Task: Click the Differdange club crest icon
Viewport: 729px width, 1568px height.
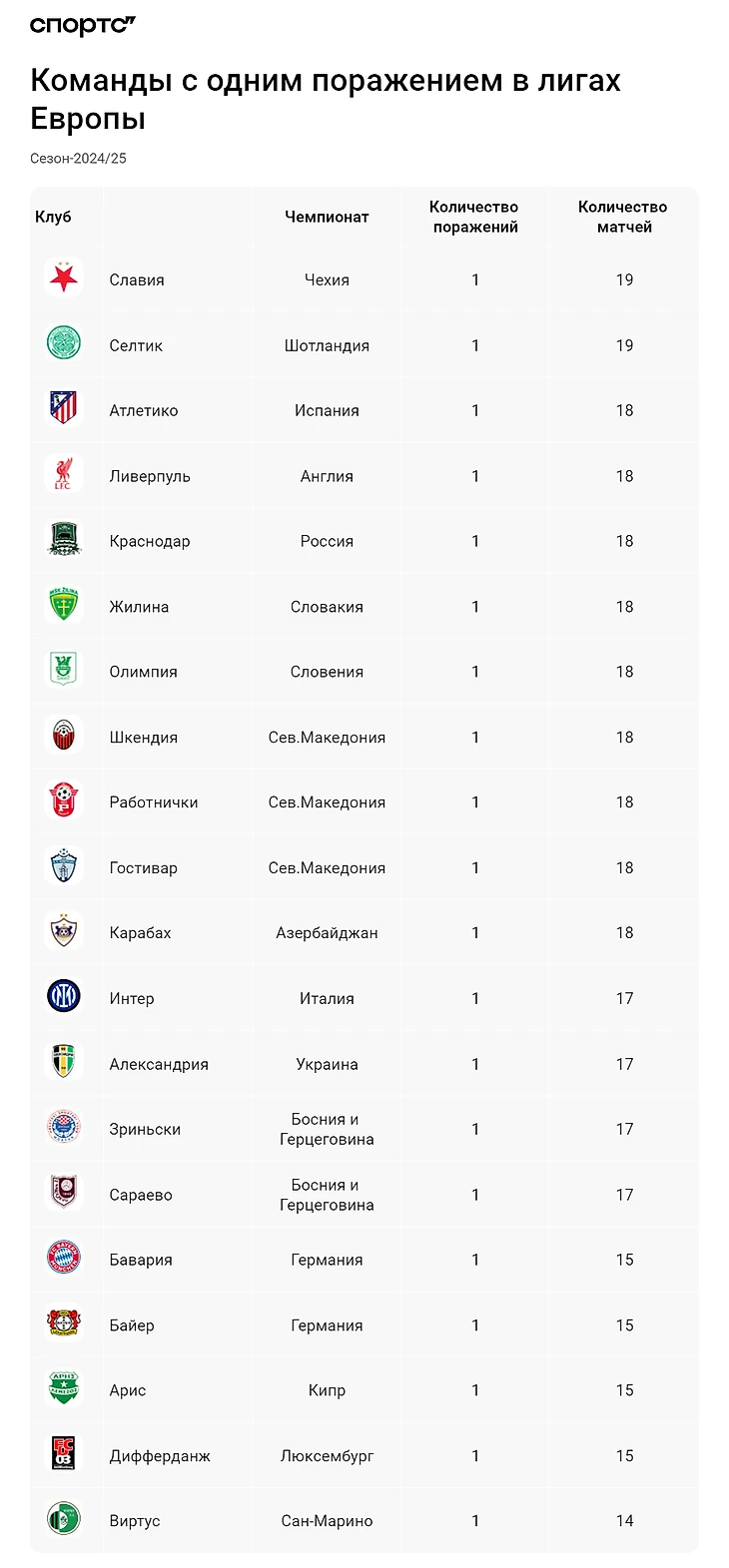Action: (x=64, y=1455)
